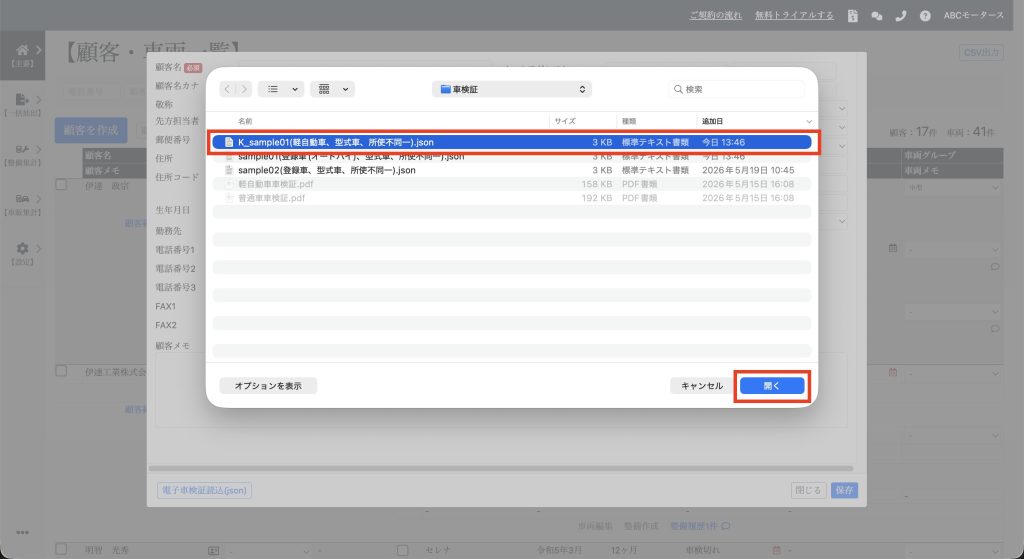Open the dropdown next to the 明智 光秀 id-card icon
The image size is (1024, 559).
[x=269, y=551]
